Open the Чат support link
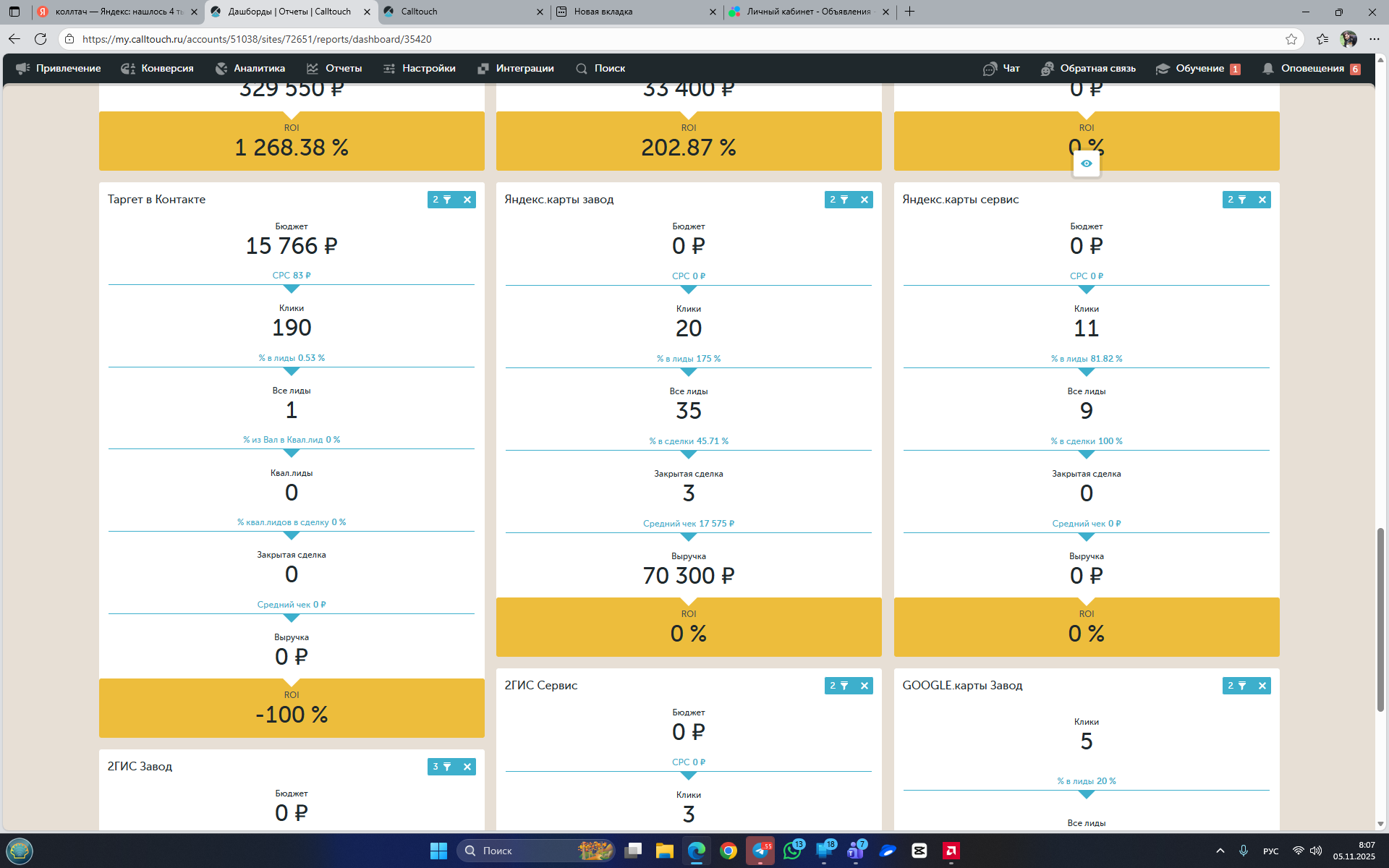The image size is (1389, 868). 1001,69
